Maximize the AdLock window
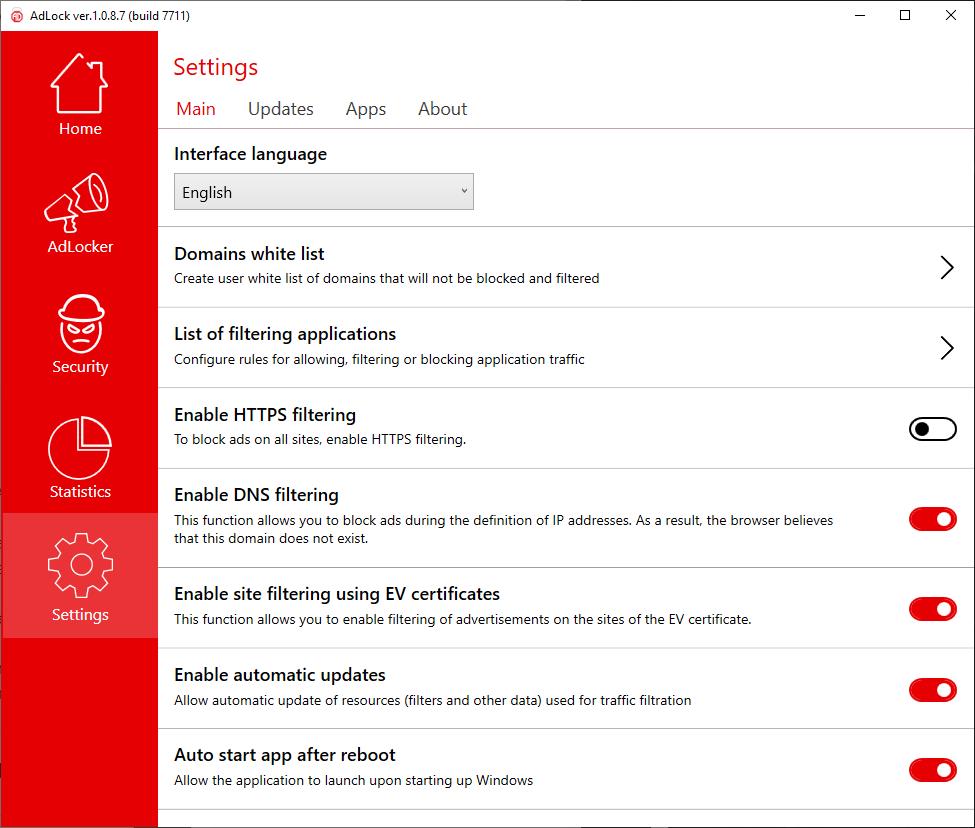 (x=905, y=15)
